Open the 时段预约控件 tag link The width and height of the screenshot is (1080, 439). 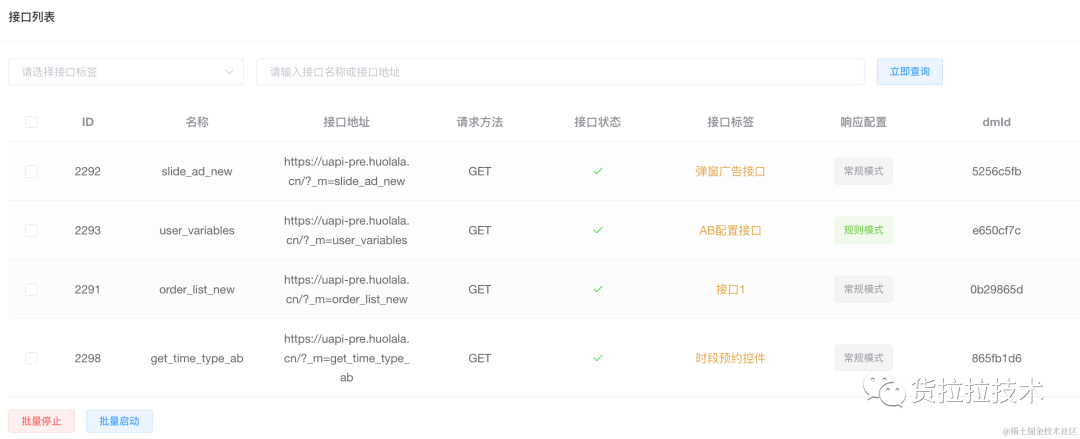pos(730,358)
